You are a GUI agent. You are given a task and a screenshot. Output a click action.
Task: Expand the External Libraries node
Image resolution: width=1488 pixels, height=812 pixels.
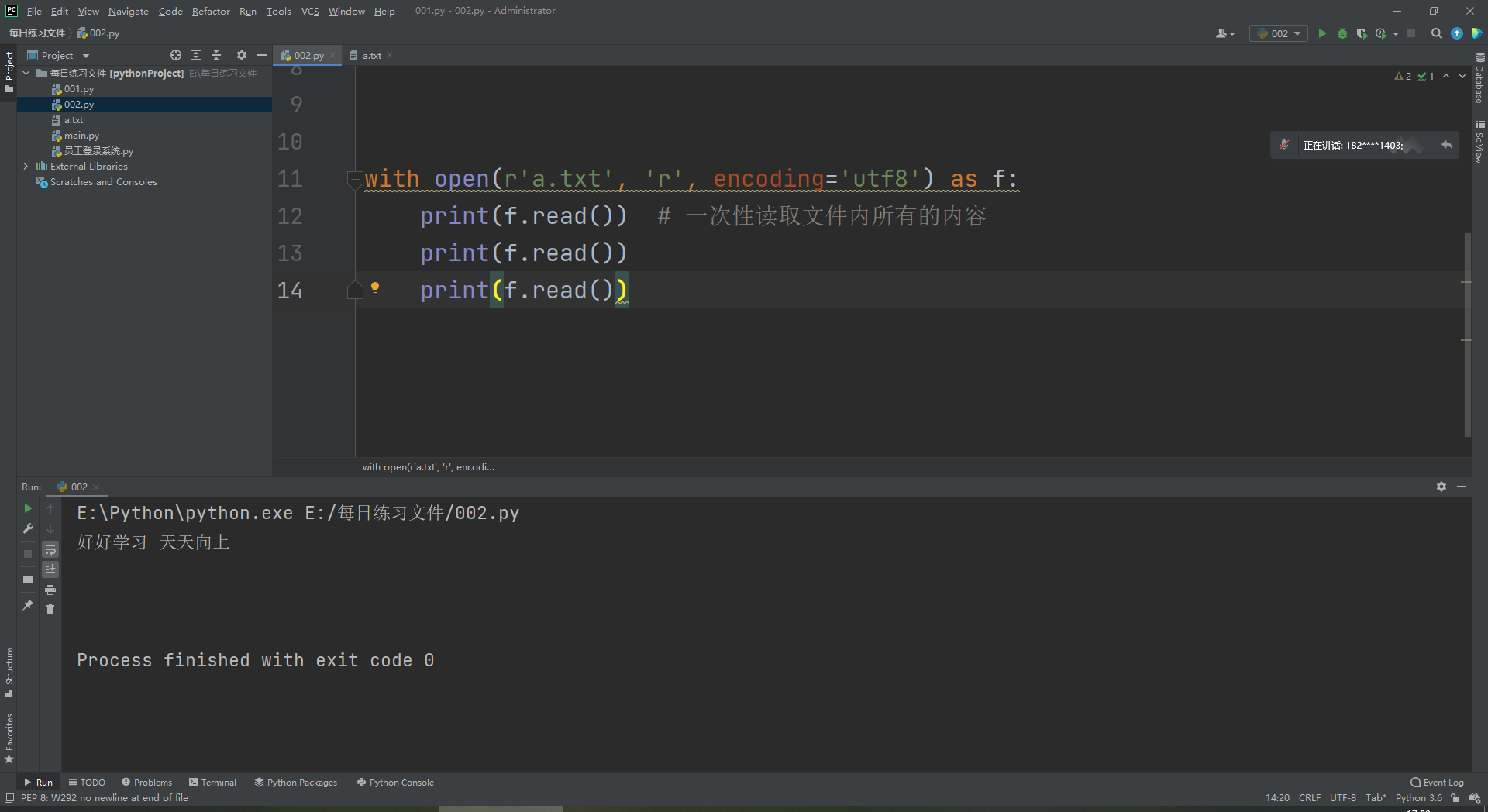coord(26,166)
